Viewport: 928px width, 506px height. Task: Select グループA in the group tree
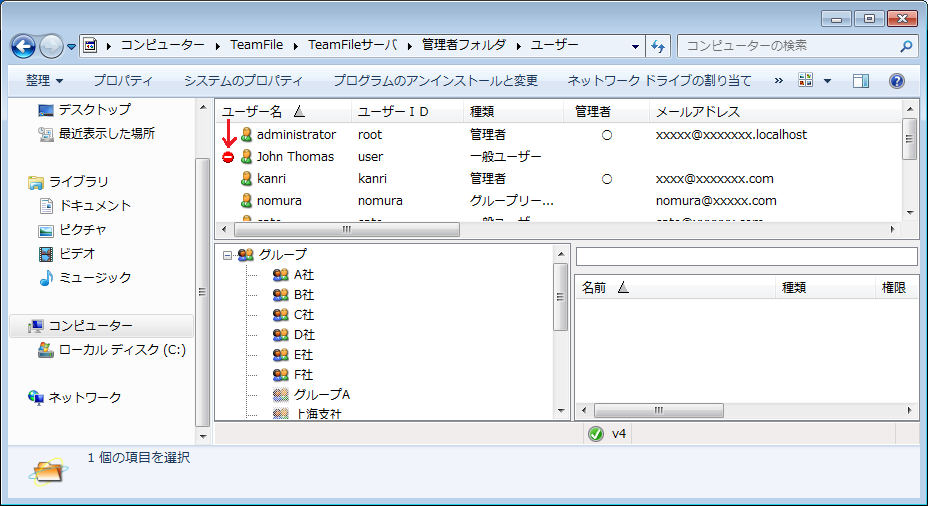321,395
